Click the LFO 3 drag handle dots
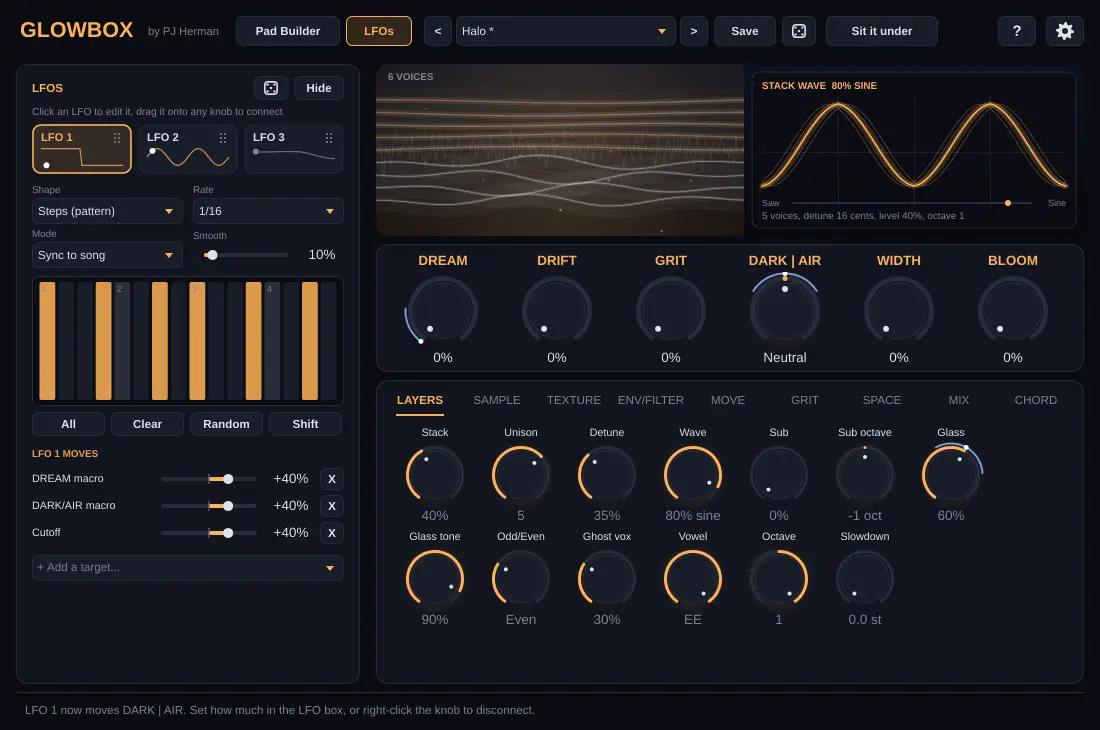 pos(329,137)
